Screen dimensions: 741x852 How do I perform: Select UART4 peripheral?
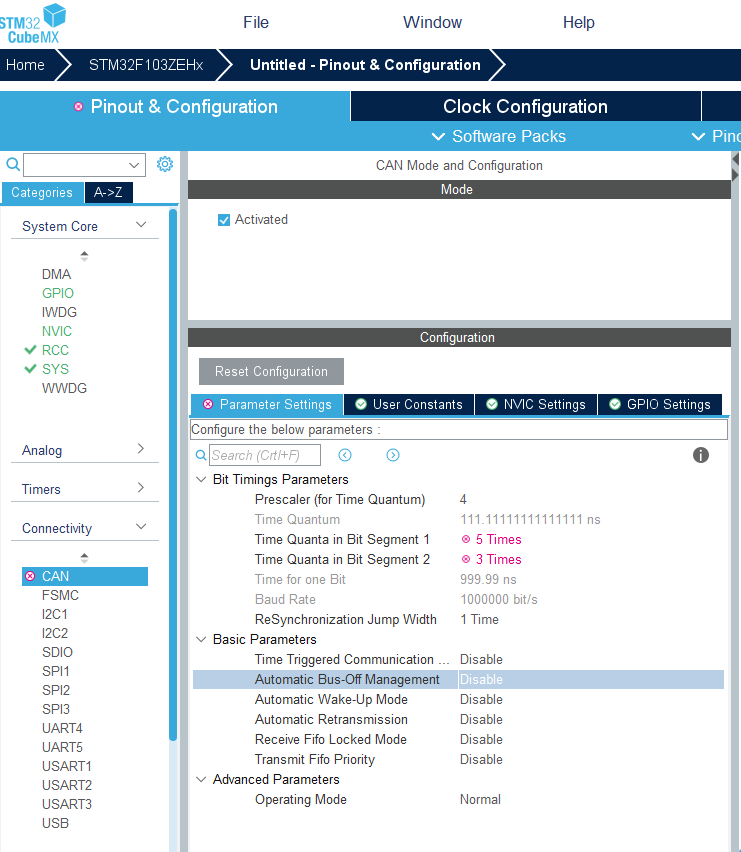62,728
